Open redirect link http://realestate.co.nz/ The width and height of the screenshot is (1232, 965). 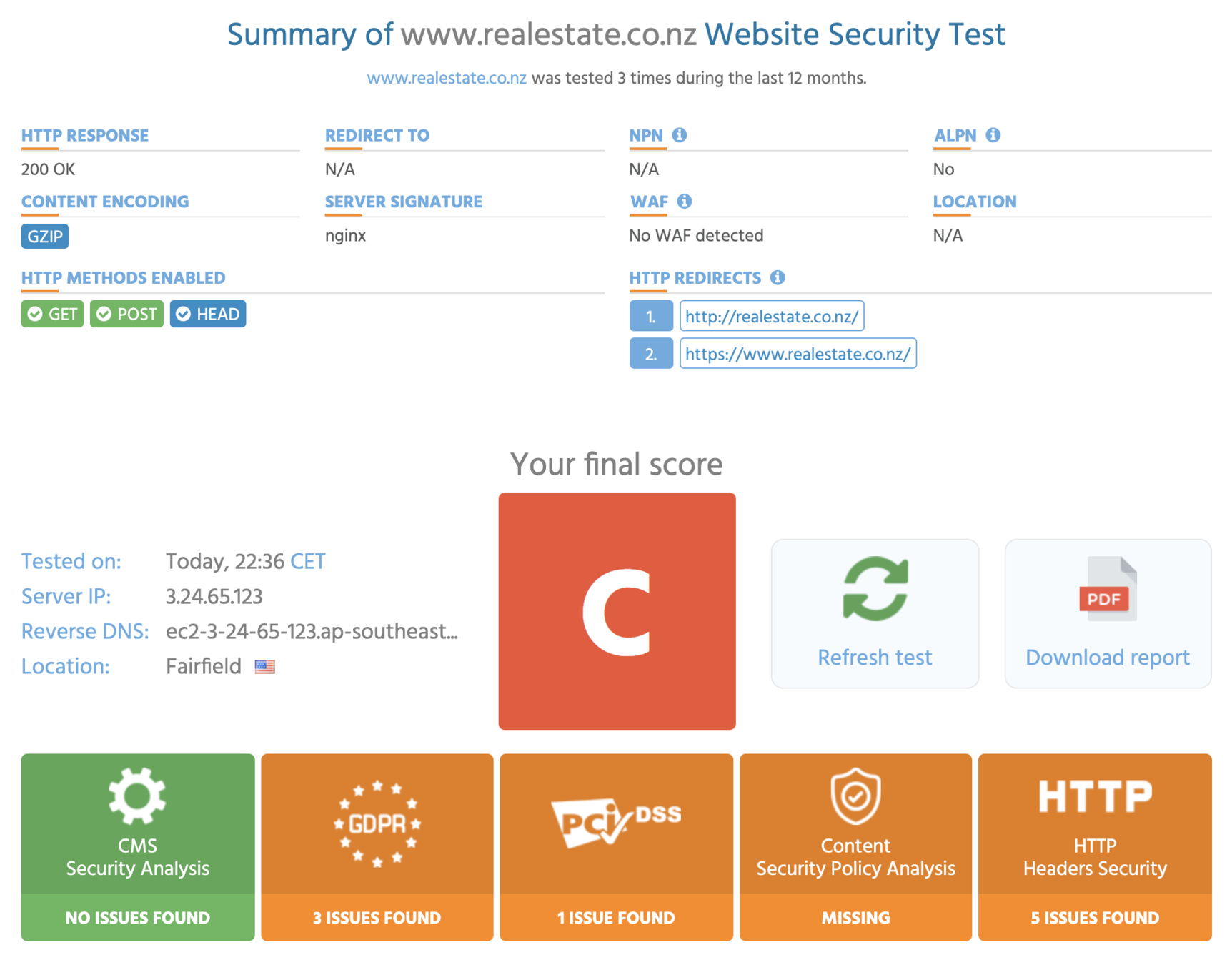(772, 316)
